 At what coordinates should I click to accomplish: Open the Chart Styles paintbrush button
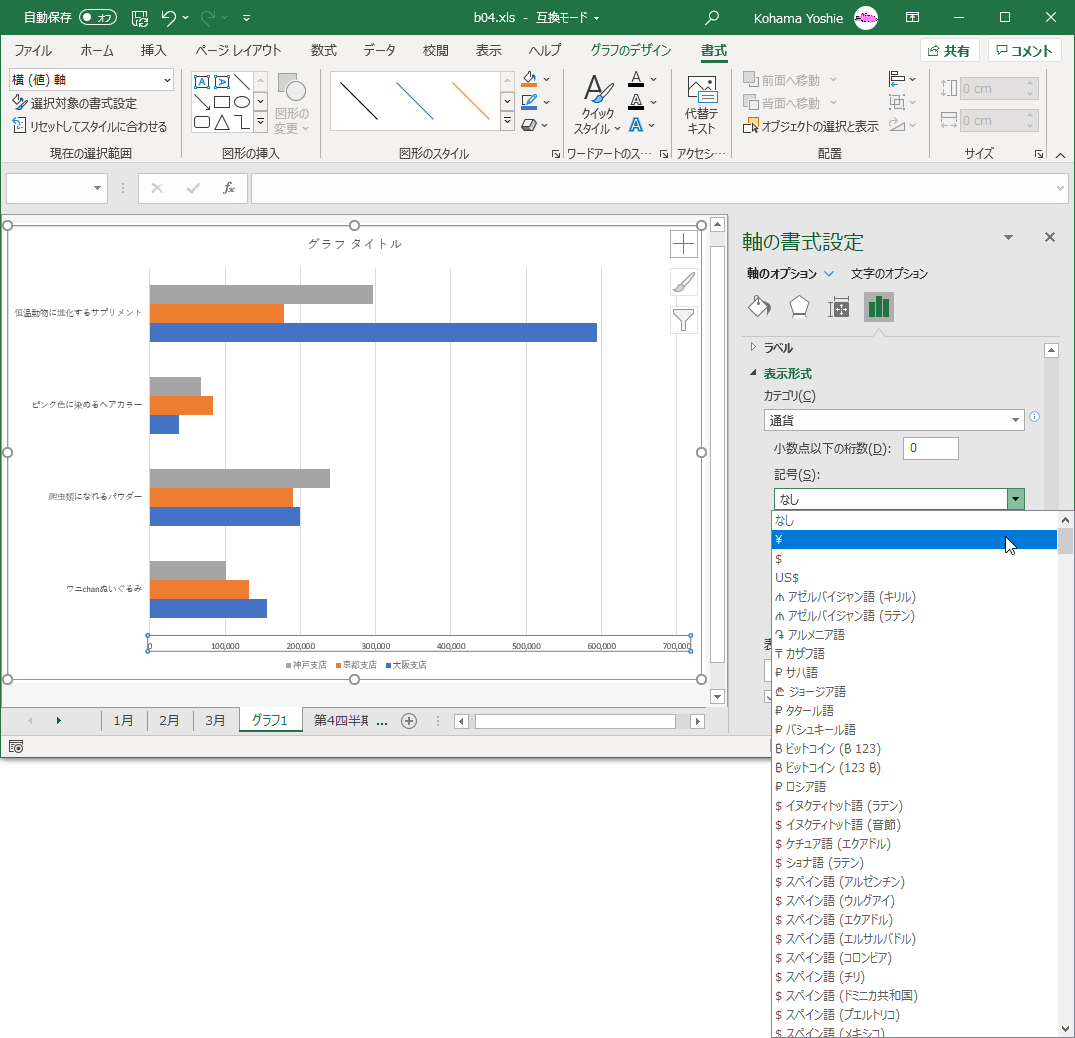[683, 282]
